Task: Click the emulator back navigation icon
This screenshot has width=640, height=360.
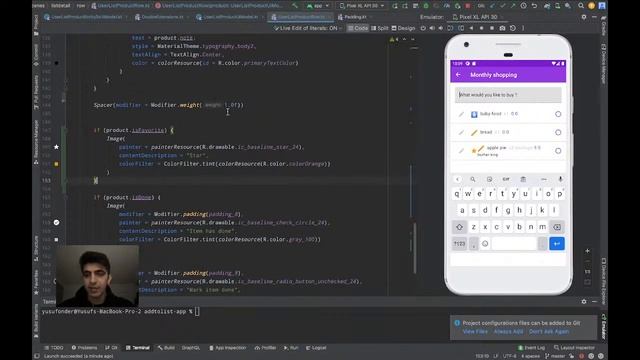Action: pos(471,28)
